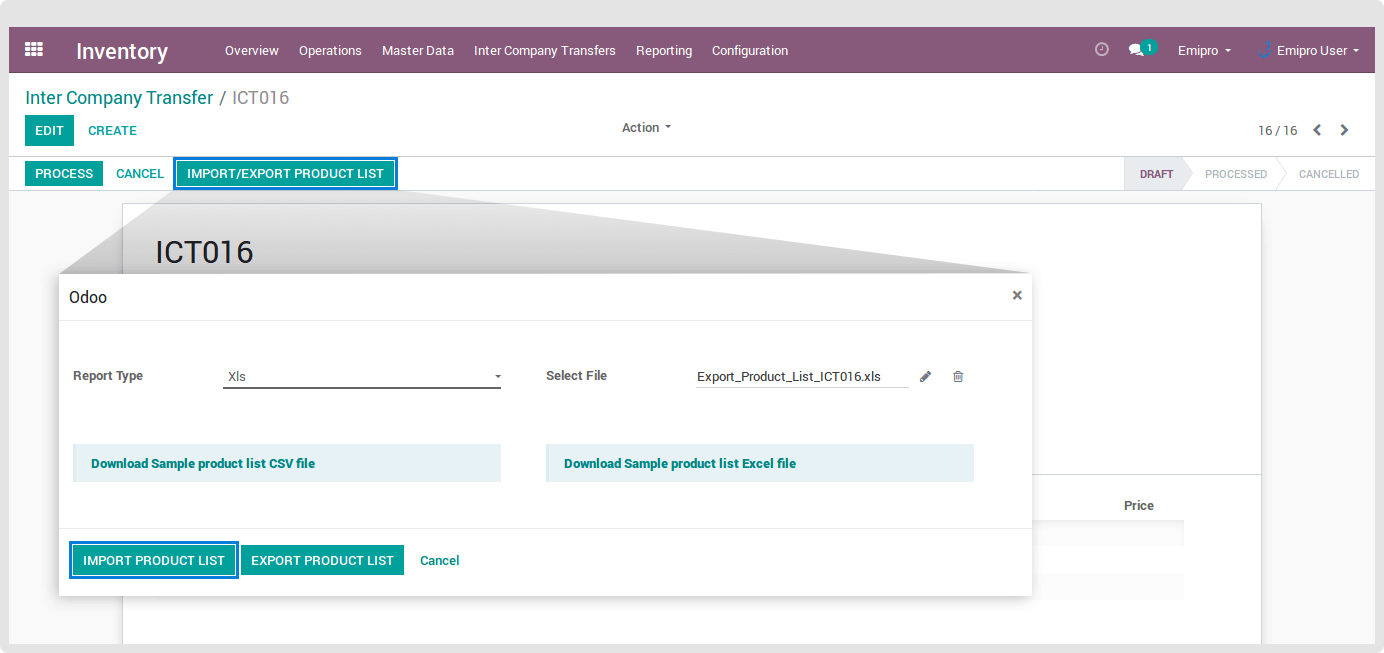Viewport: 1384px width, 653px height.
Task: Click the trash icon to clear file
Action: (x=958, y=377)
